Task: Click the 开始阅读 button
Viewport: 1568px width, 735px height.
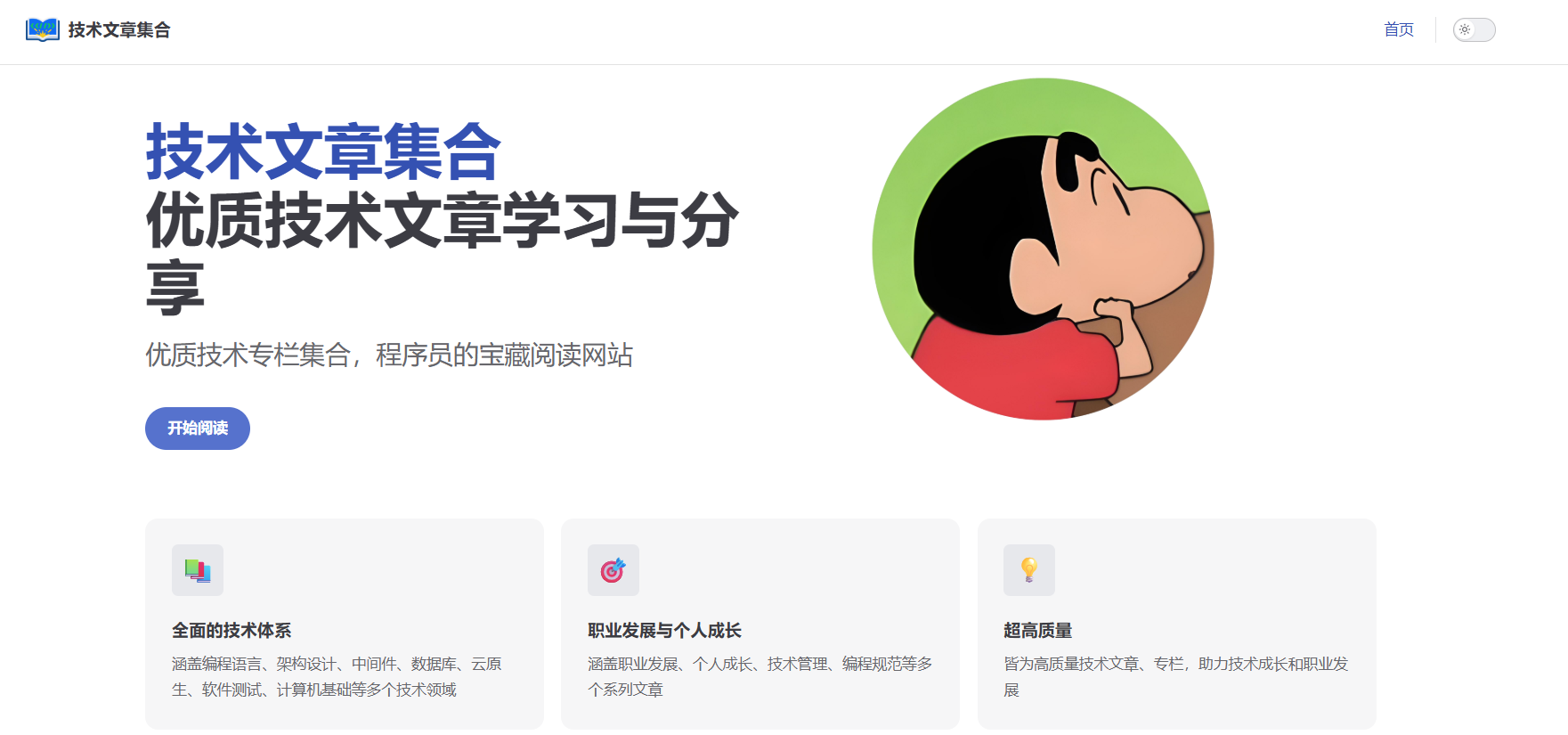Action: 198,429
